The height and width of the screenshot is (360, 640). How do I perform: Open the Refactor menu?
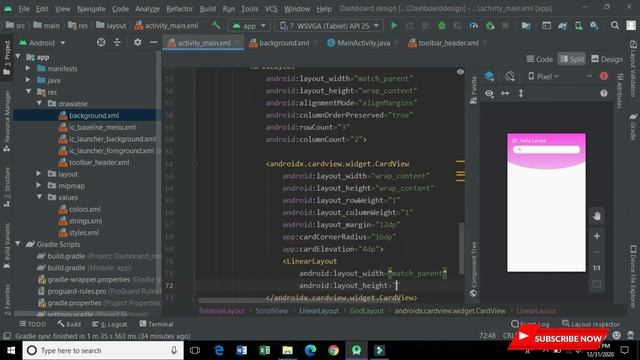pyautogui.click(x=180, y=9)
